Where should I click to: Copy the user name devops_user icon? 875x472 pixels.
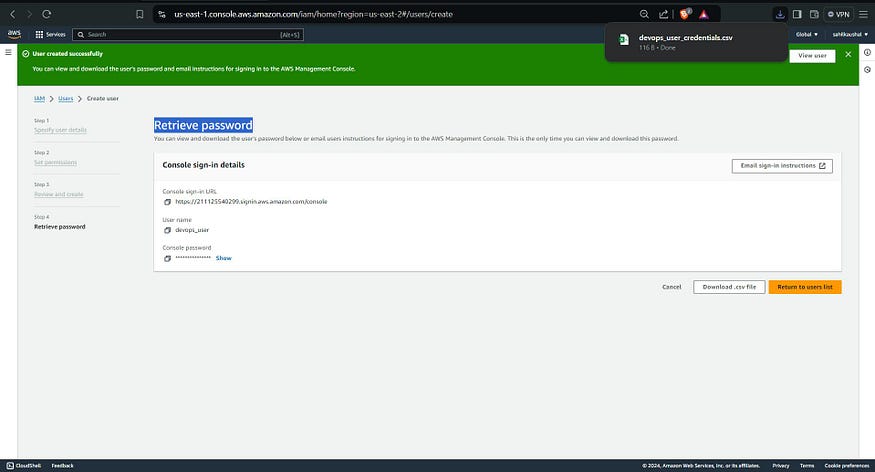coord(167,230)
